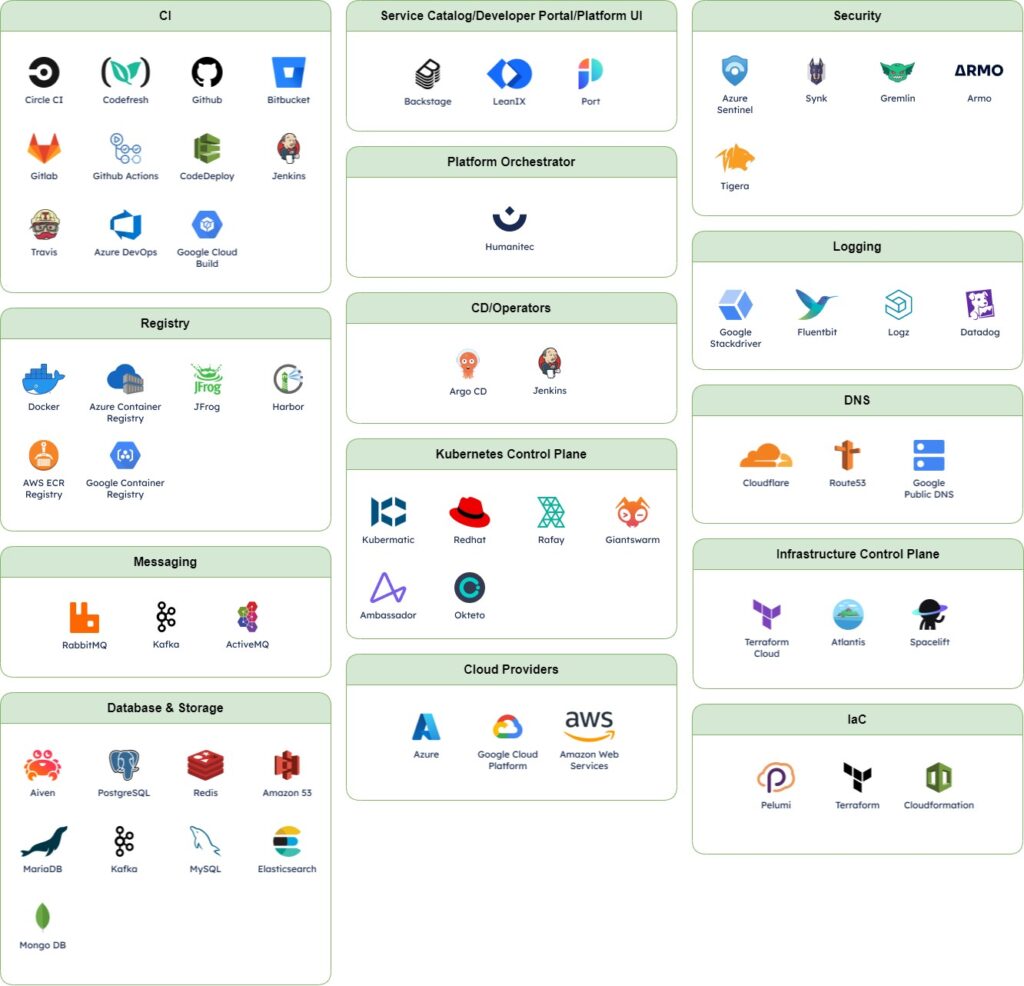Click the RabbitMQ icon
The image size is (1024, 986).
tap(84, 617)
